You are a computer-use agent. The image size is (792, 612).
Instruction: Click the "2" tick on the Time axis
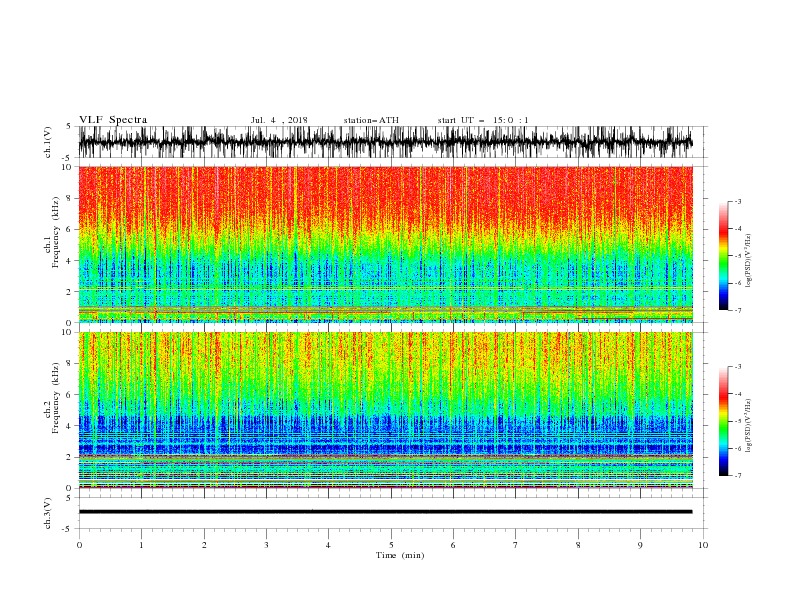pyautogui.click(x=204, y=545)
